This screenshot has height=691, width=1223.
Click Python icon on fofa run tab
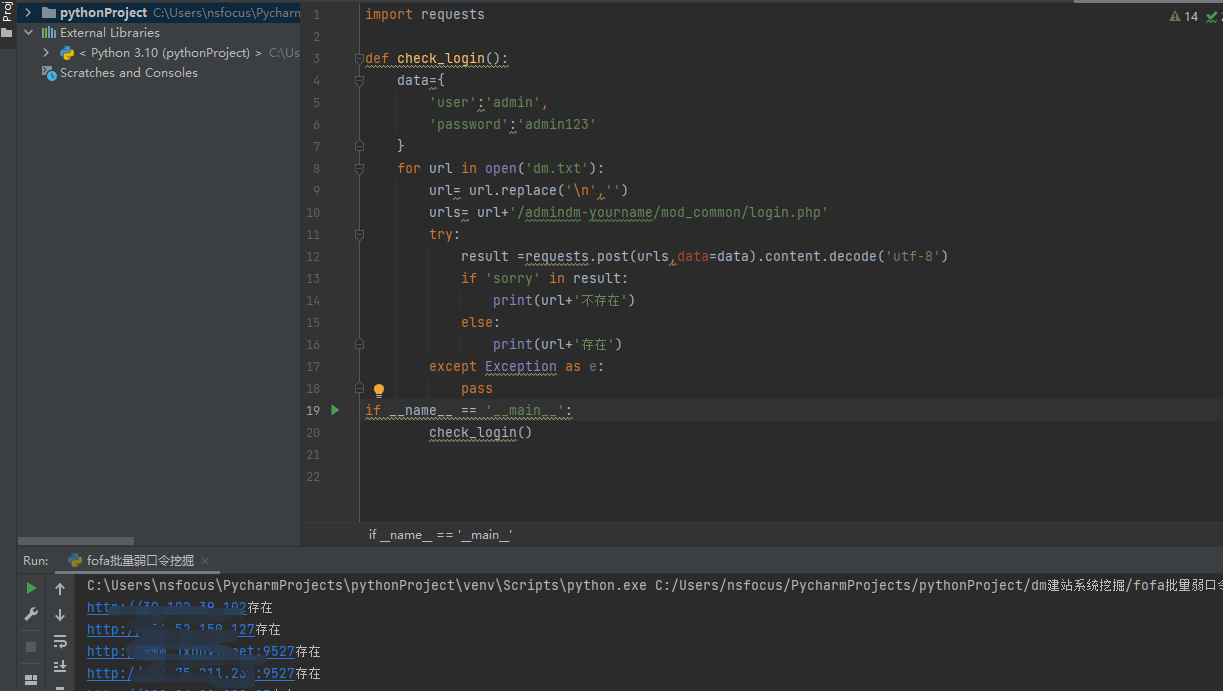tap(75, 561)
